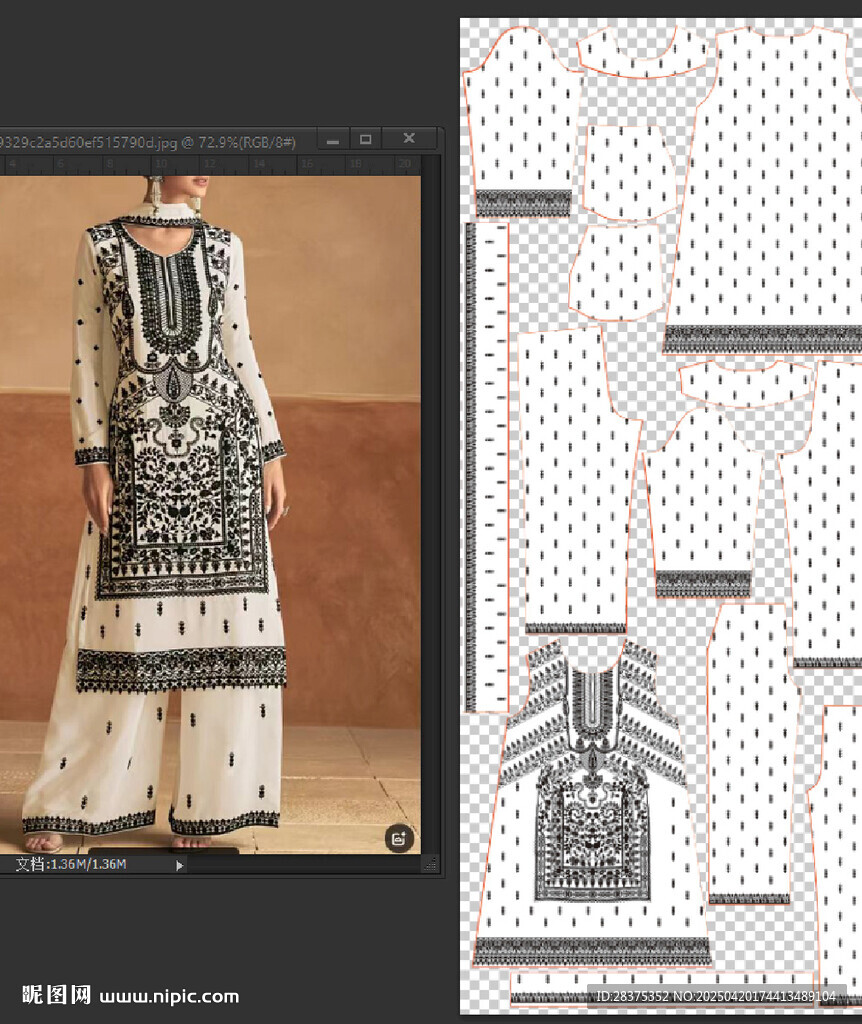Click the resize grip beside the status bar
Image resolution: width=862 pixels, height=1024 pixels.
pos(430,865)
